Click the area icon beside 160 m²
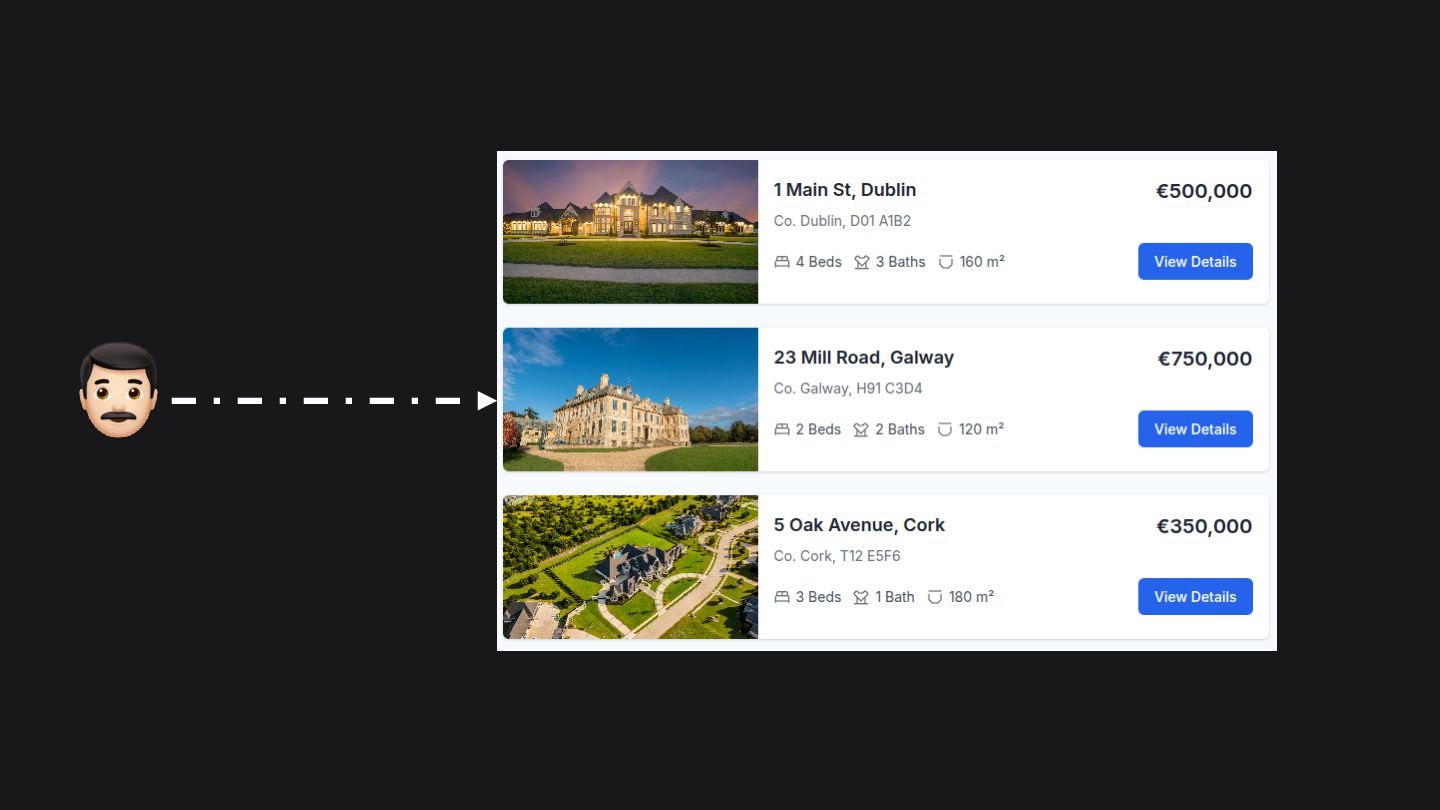This screenshot has width=1440, height=810. pos(946,262)
